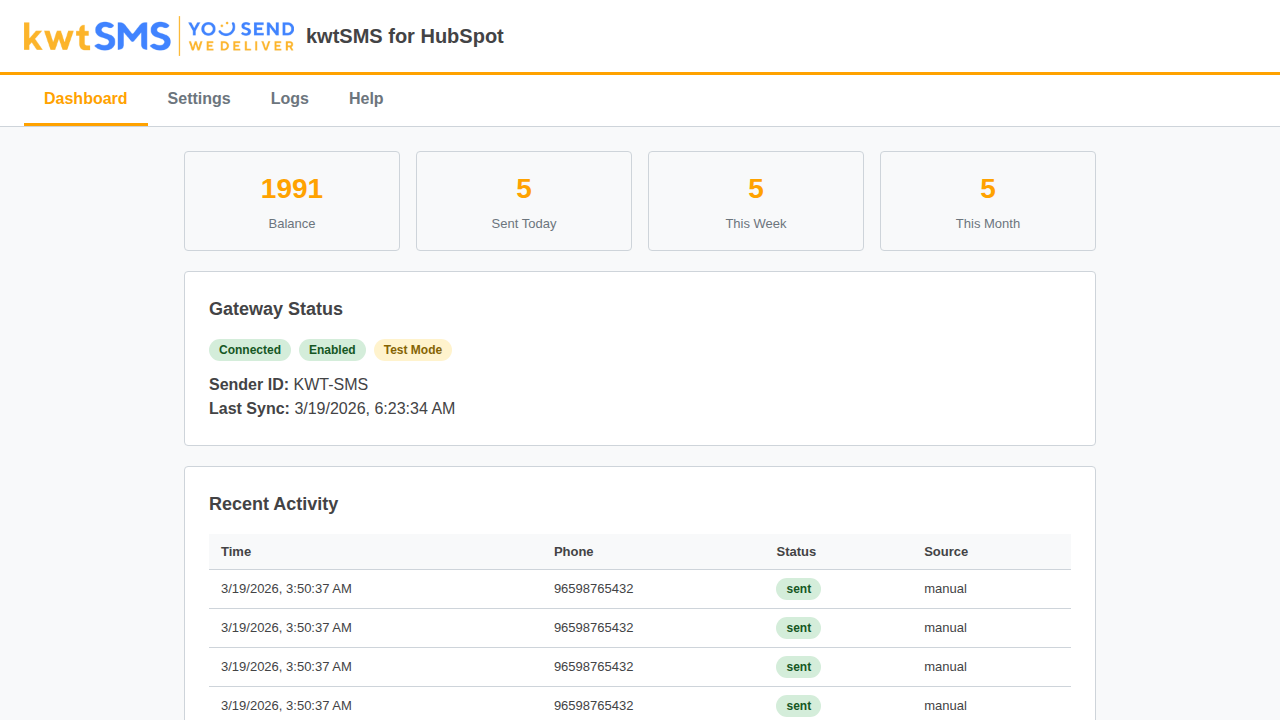The width and height of the screenshot is (1280, 720).
Task: Click the Sent Today card showing 5
Action: (523, 200)
